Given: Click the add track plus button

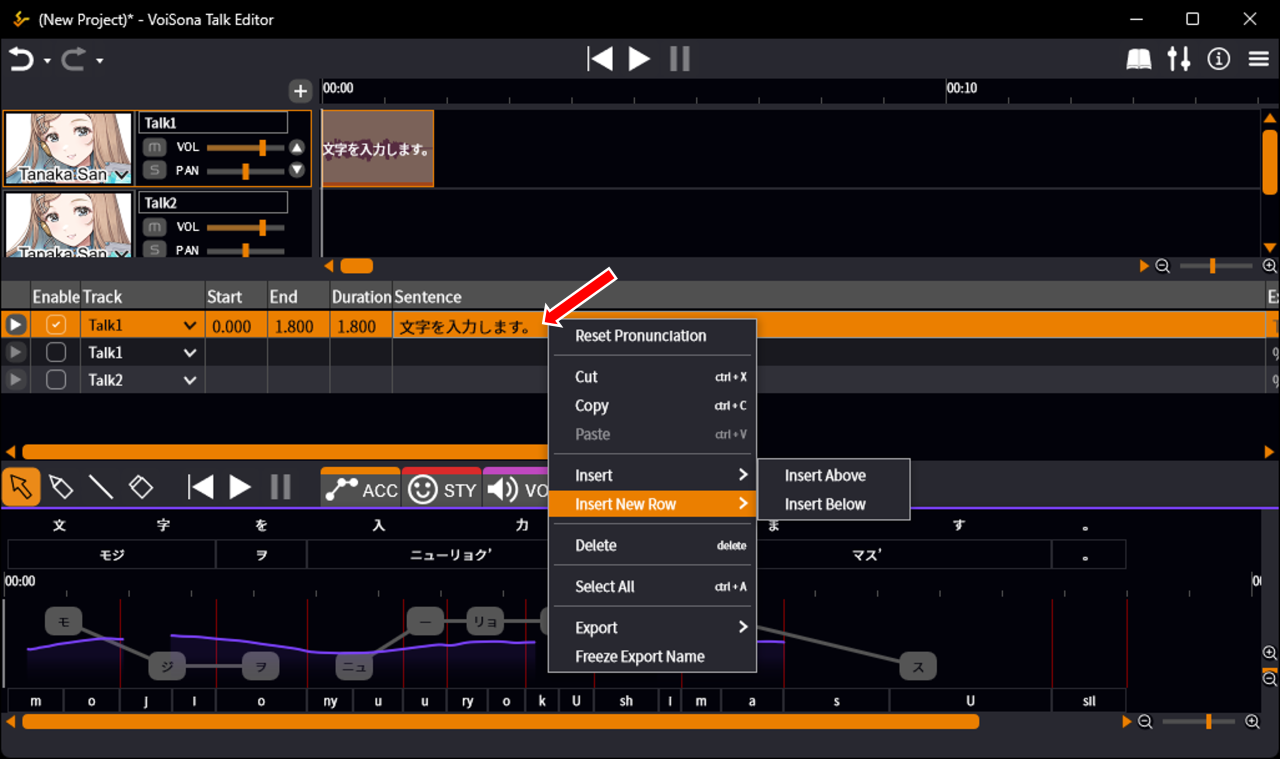Looking at the screenshot, I should coord(300,91).
